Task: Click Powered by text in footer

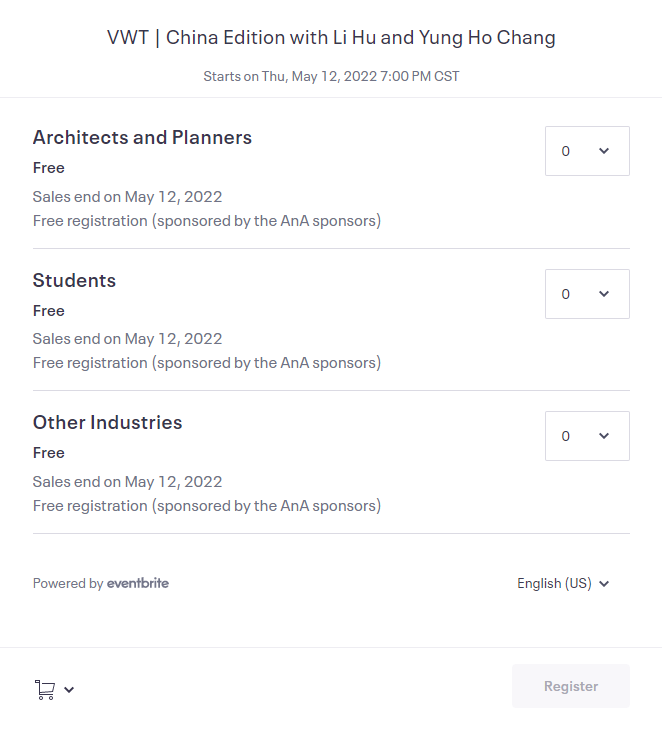Action: pyautogui.click(x=68, y=583)
